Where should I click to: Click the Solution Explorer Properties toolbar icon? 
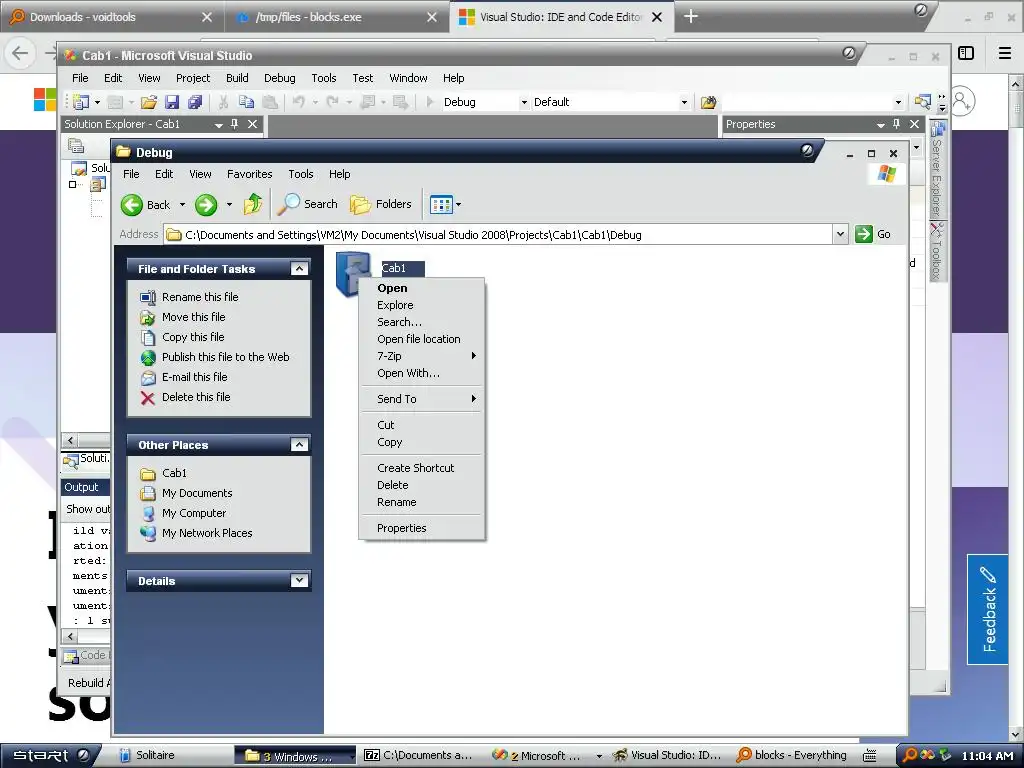pos(76,146)
